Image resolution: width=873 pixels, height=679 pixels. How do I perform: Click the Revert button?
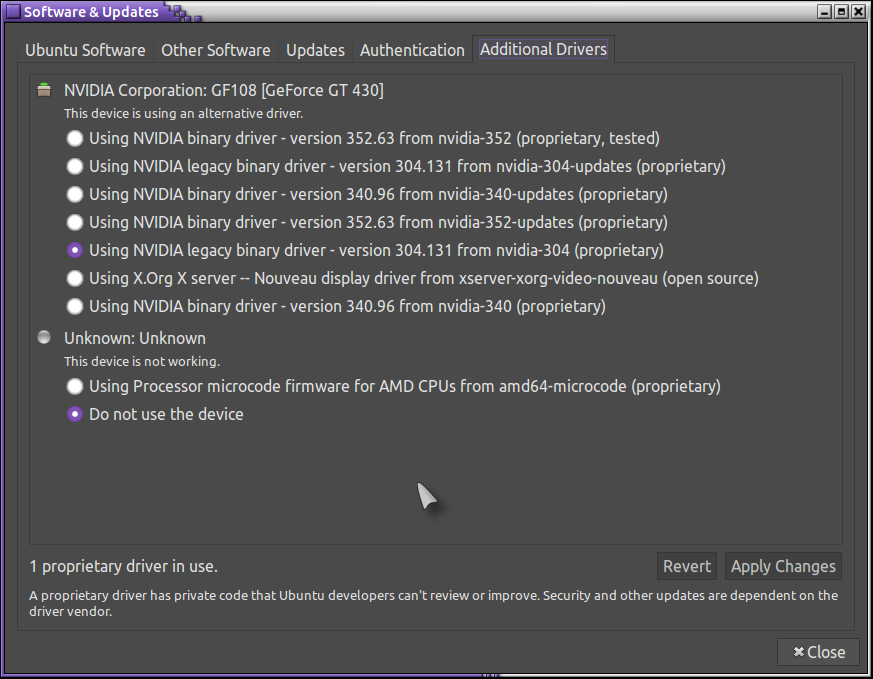(686, 566)
